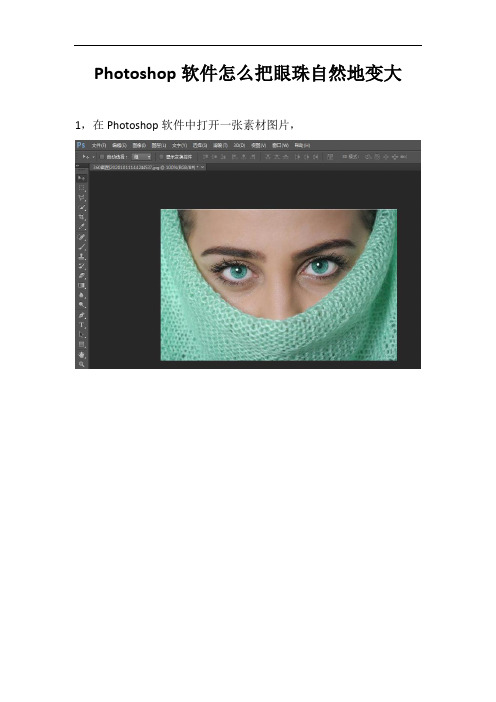Select the Hand tool

81,355
